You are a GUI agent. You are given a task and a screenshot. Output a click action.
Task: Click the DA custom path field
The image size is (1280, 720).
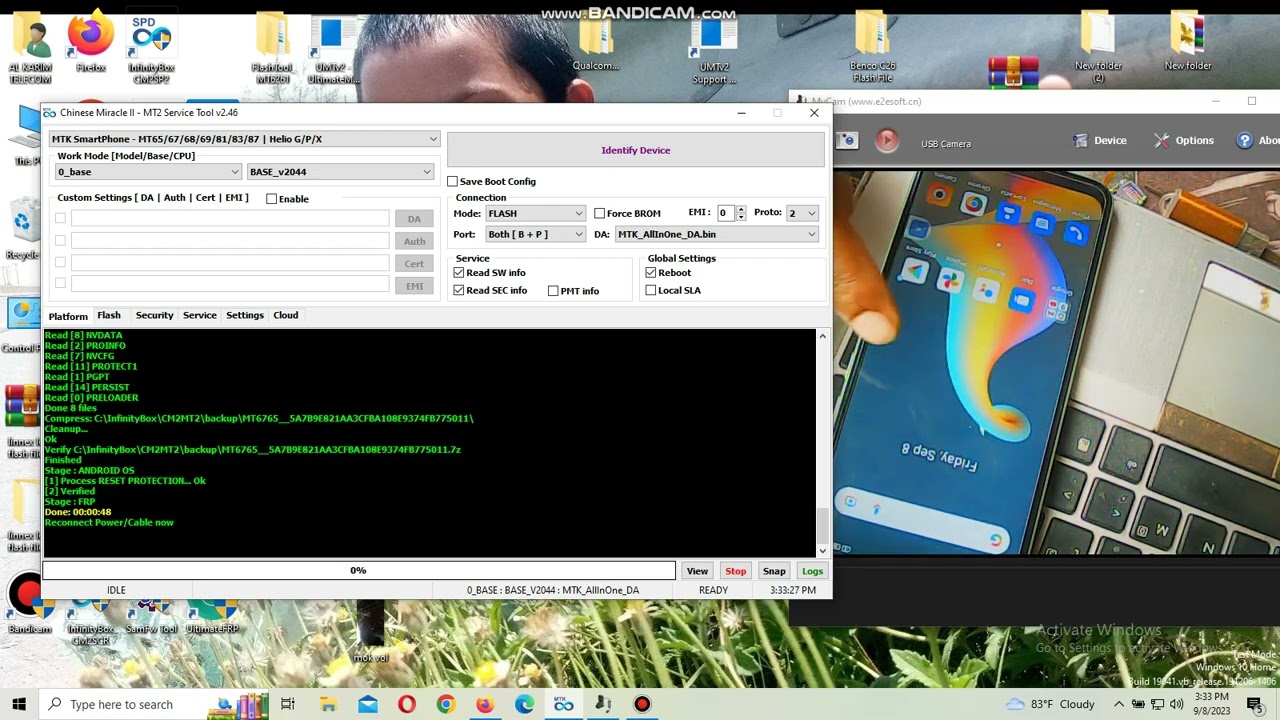pos(230,218)
